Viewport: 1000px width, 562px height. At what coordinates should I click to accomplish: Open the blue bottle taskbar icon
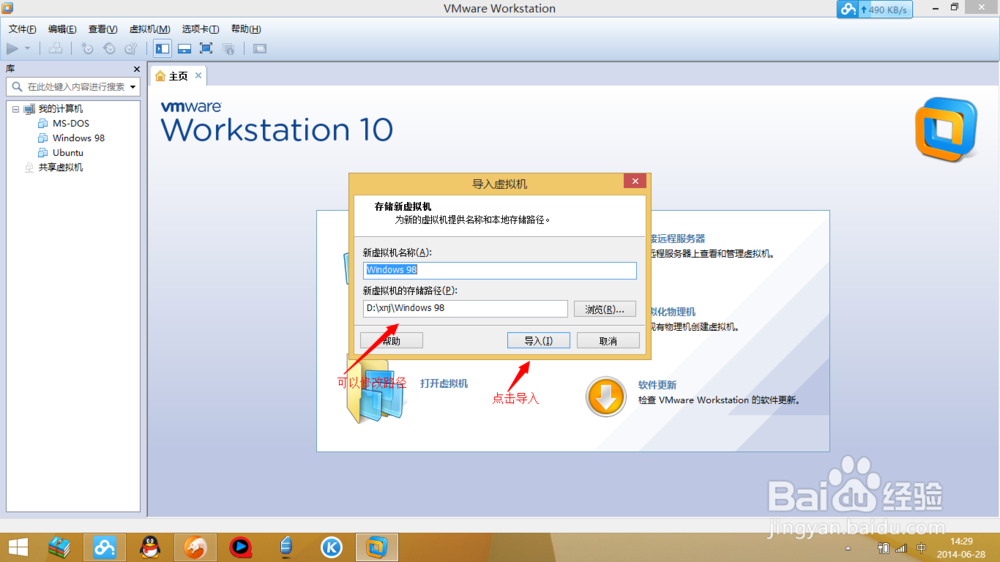coord(286,547)
